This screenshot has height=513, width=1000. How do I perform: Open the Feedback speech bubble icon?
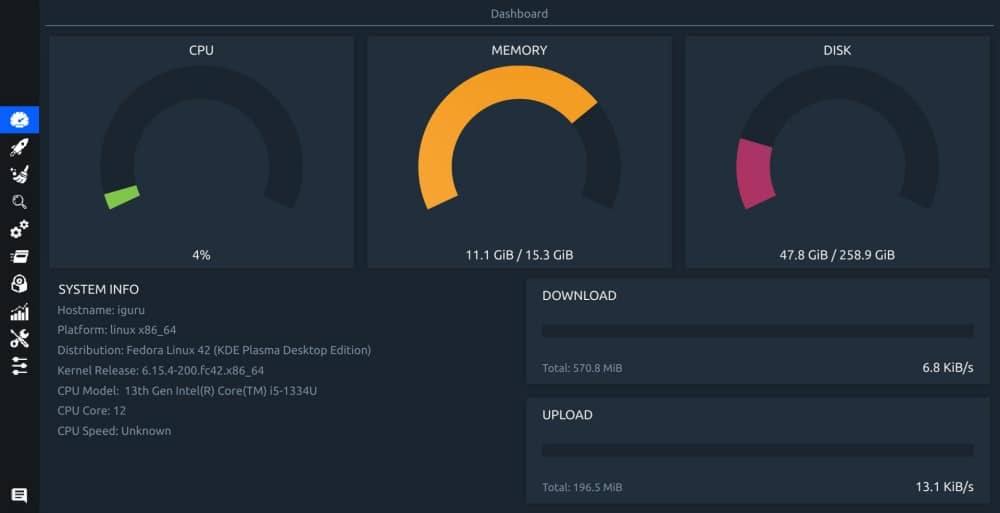tap(19, 495)
